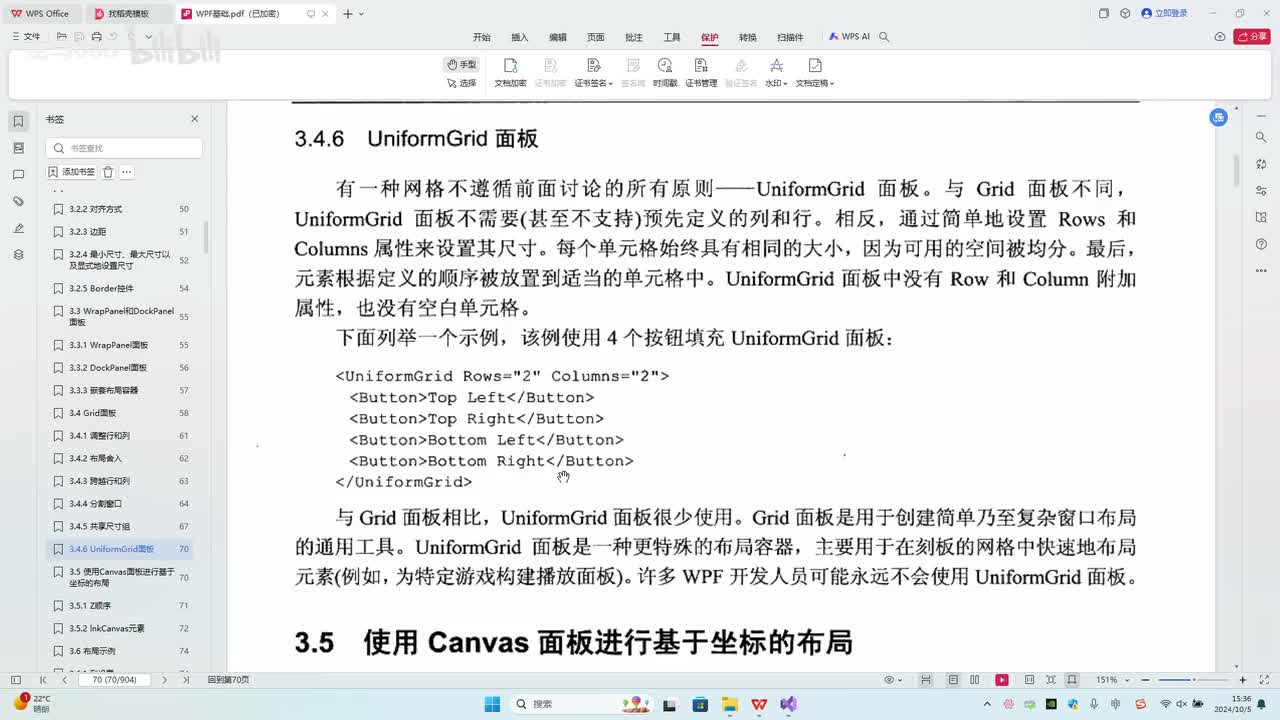
Task: Click page number field 70 (70/904)
Action: [x=114, y=680]
